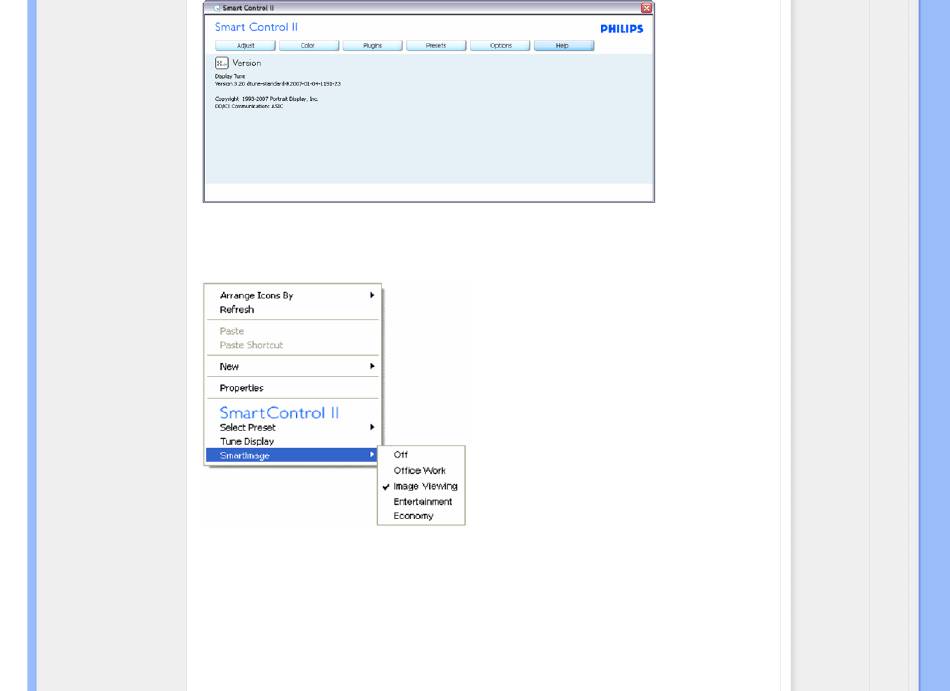Click the Help tab
Image resolution: width=950 pixels, height=691 pixels.
(563, 45)
